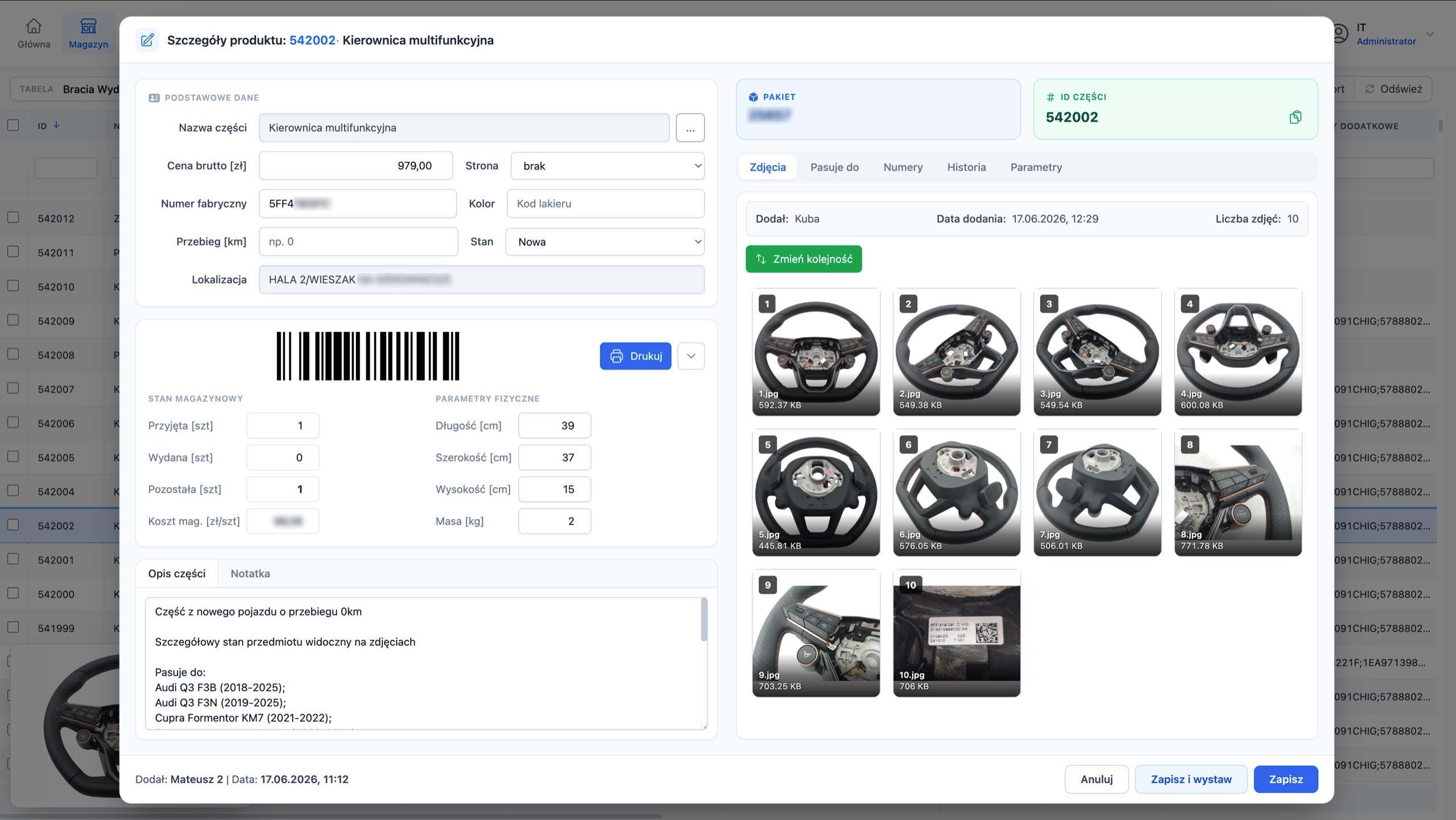Open part name picker ellipsis button
Screen dimensions: 1456x820
coord(690,128)
